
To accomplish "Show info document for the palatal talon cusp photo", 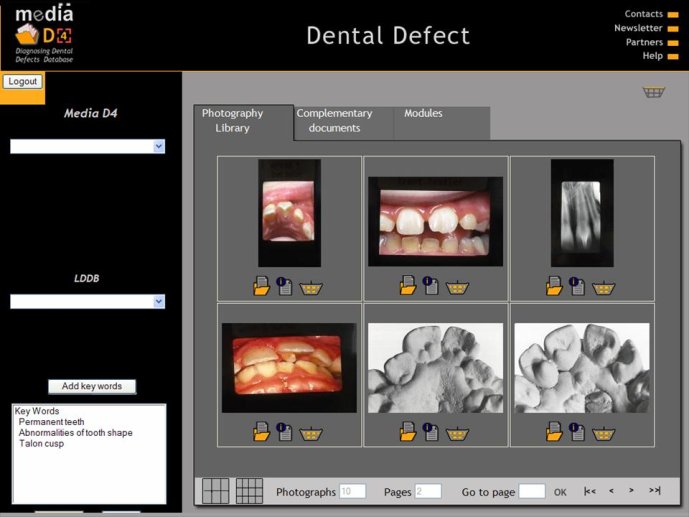I will [x=284, y=286].
